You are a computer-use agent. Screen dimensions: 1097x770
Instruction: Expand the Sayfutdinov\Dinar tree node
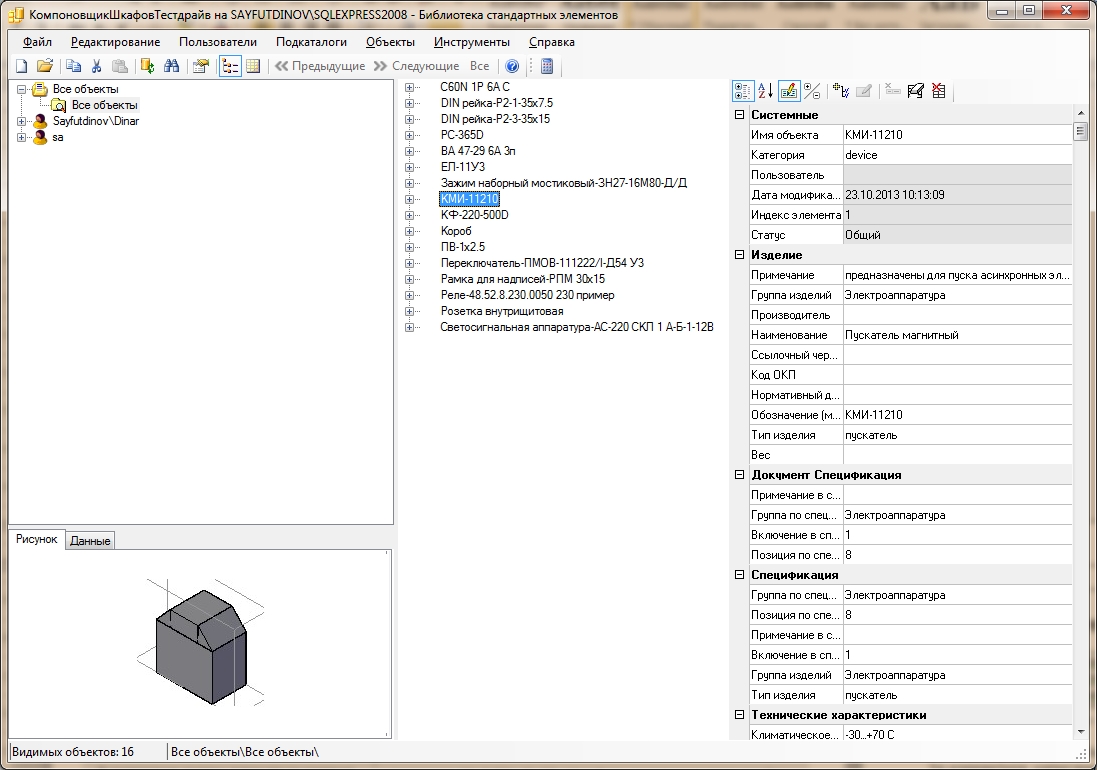[22, 121]
